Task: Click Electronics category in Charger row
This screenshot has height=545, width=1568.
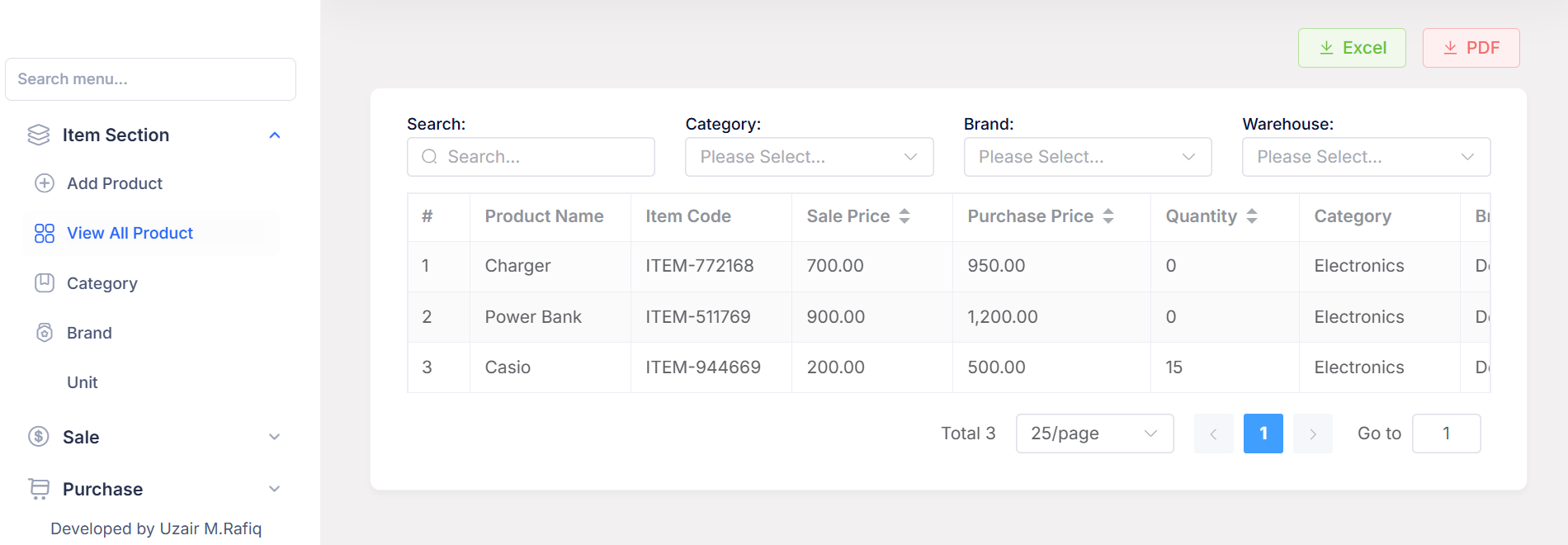Action: coord(1359,266)
